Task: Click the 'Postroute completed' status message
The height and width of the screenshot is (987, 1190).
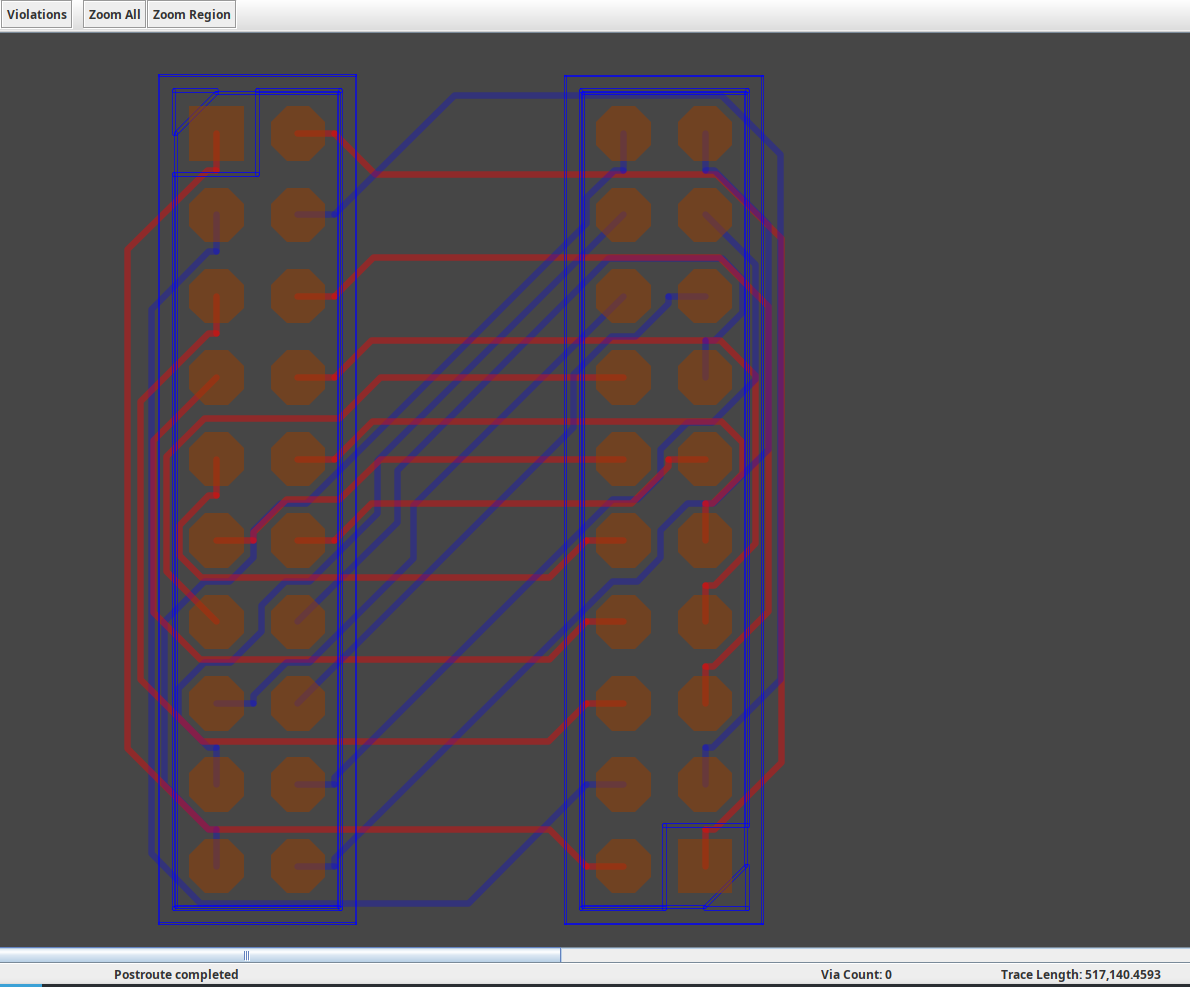Action: tap(176, 974)
